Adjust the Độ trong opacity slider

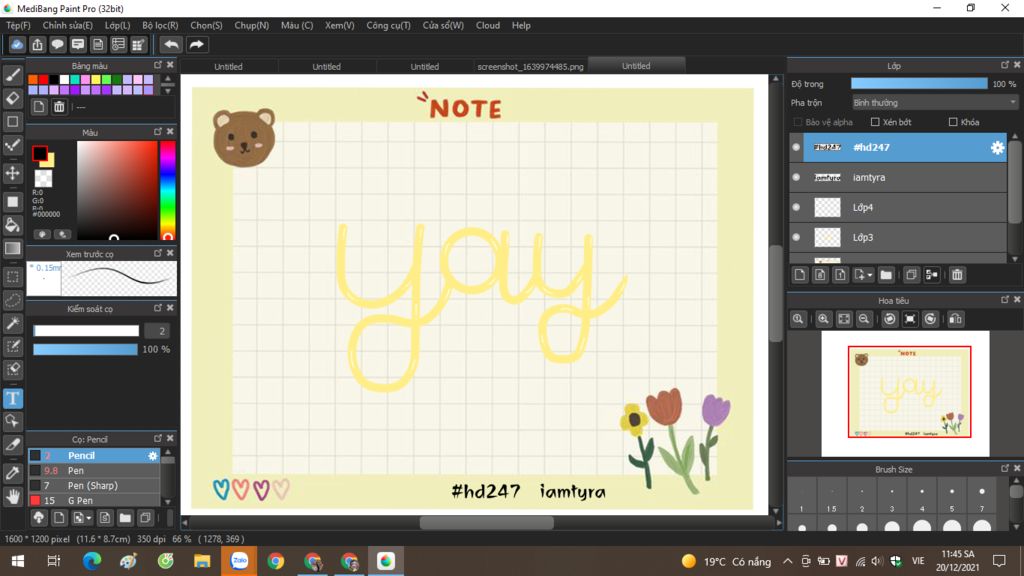[919, 84]
